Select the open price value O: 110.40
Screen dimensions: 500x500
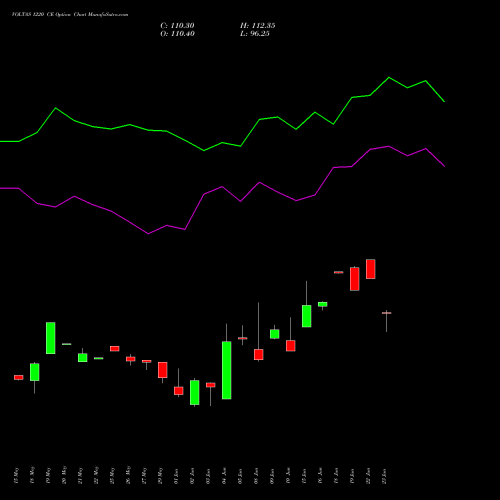(x=177, y=34)
